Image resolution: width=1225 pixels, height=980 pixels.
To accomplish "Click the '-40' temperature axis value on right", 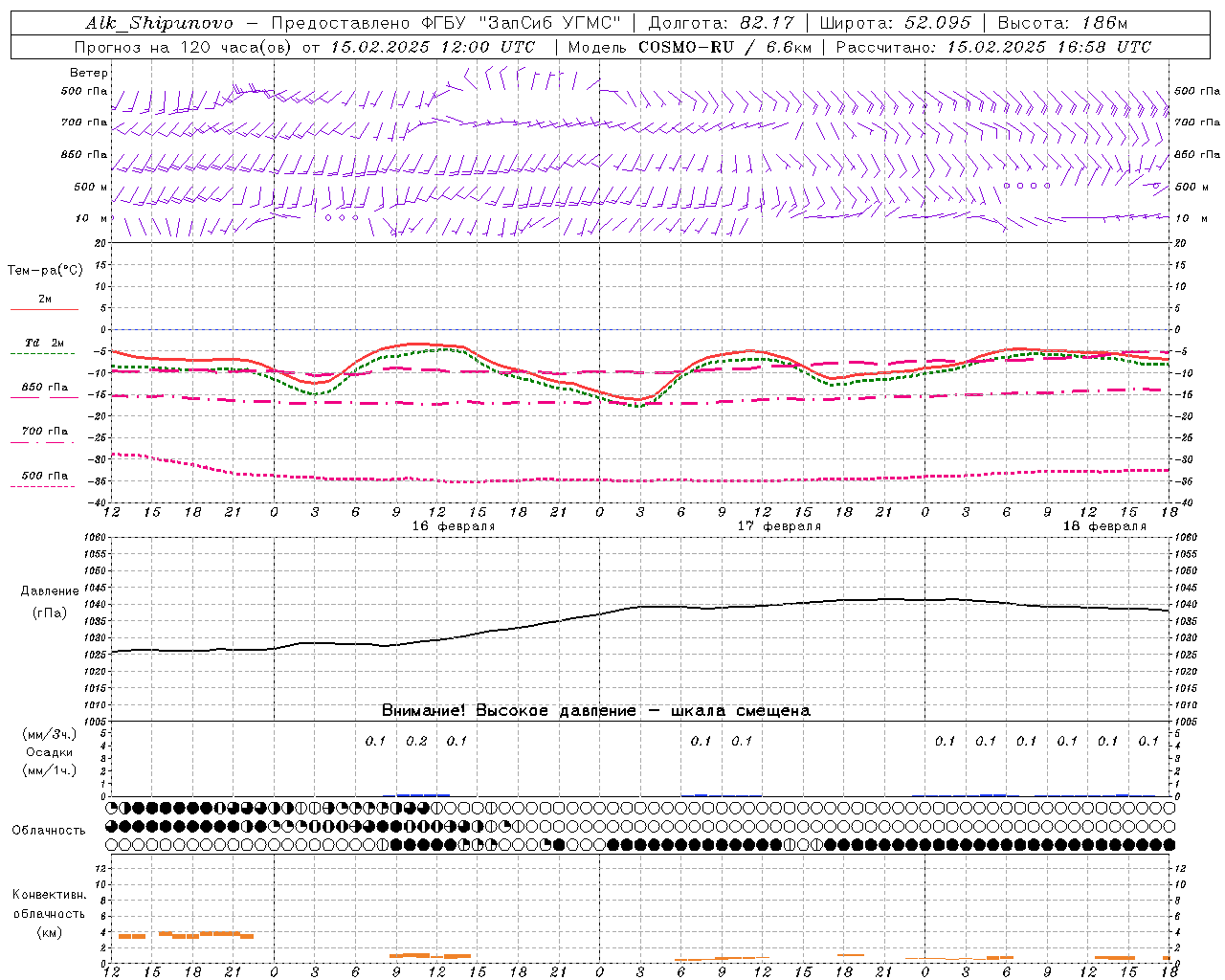I will coord(1182,503).
